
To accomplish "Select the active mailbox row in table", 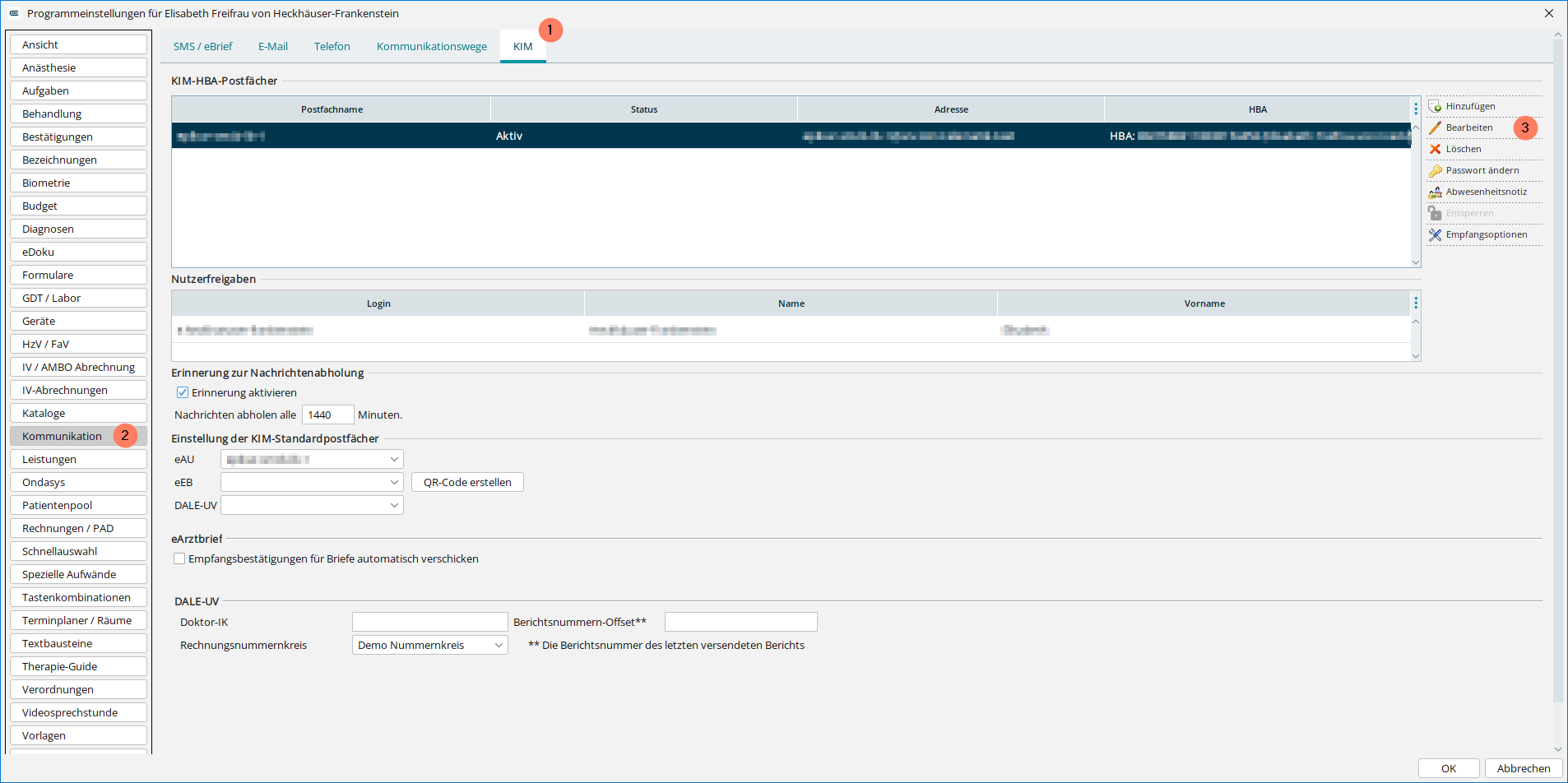I will coord(791,136).
